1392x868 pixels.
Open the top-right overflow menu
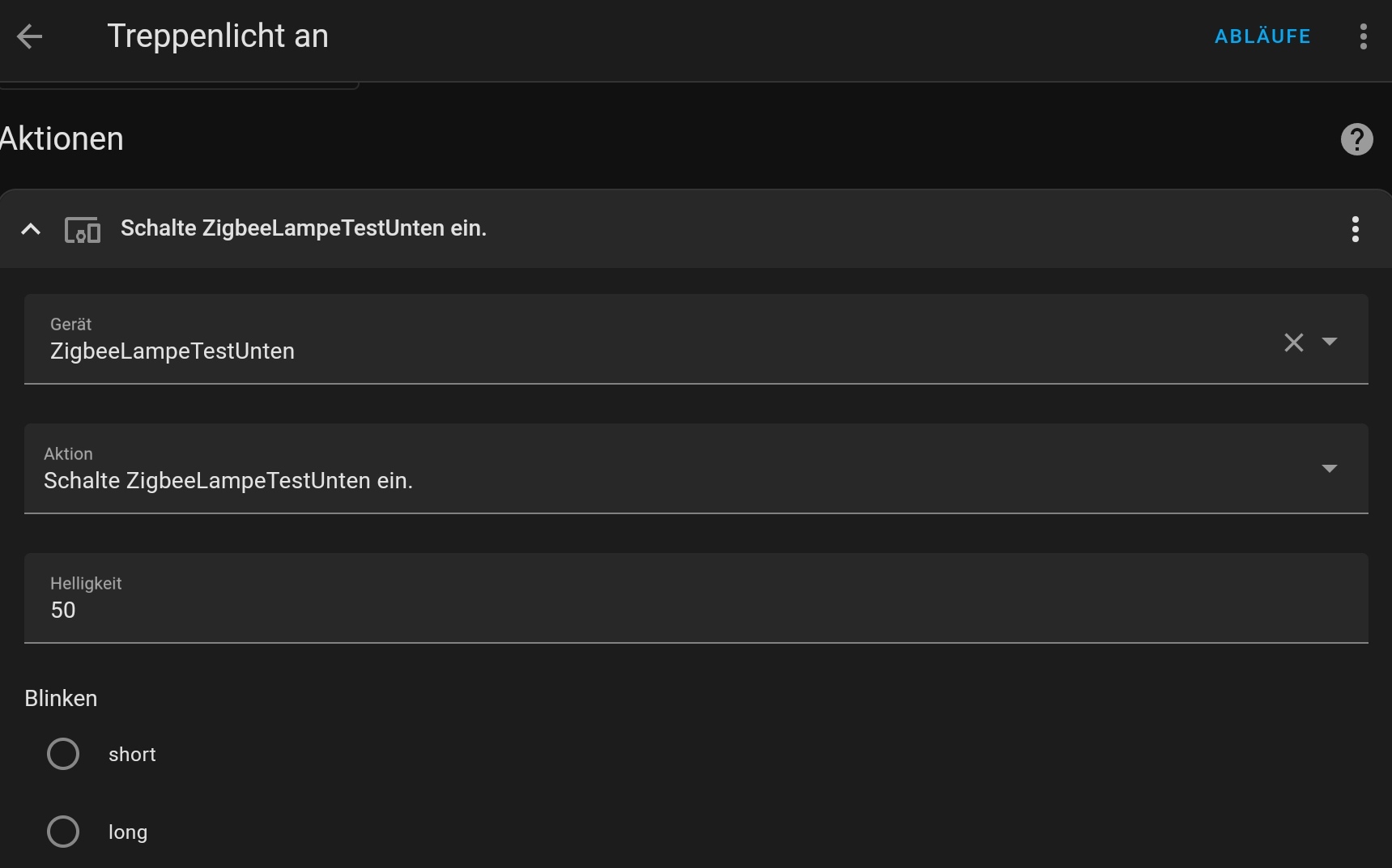1364,36
